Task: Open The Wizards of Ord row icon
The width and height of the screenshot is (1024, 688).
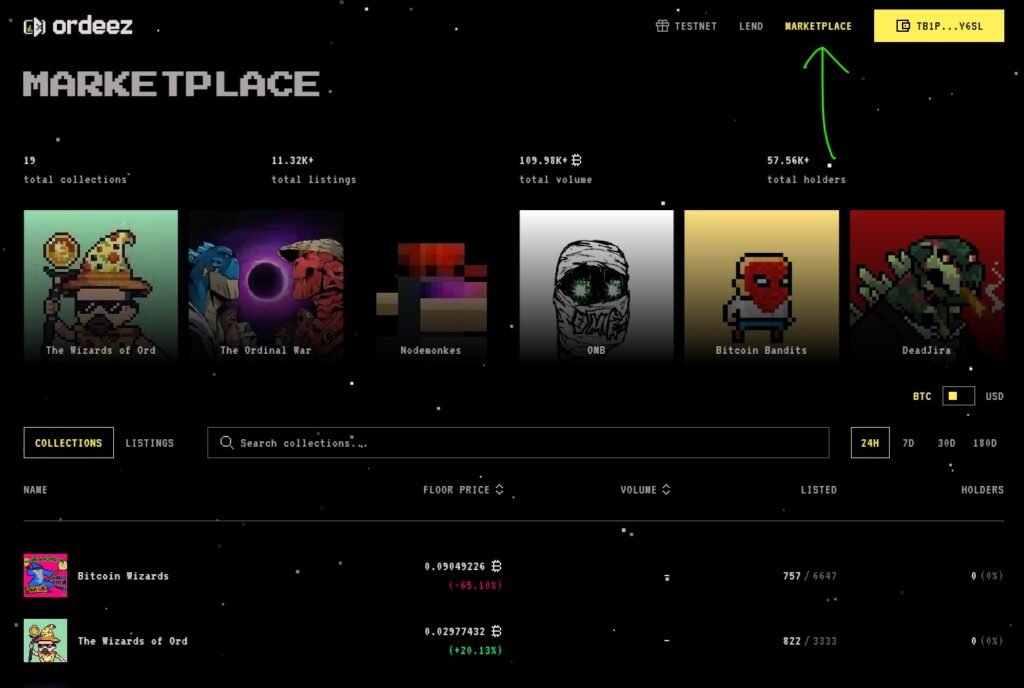Action: tap(45, 640)
